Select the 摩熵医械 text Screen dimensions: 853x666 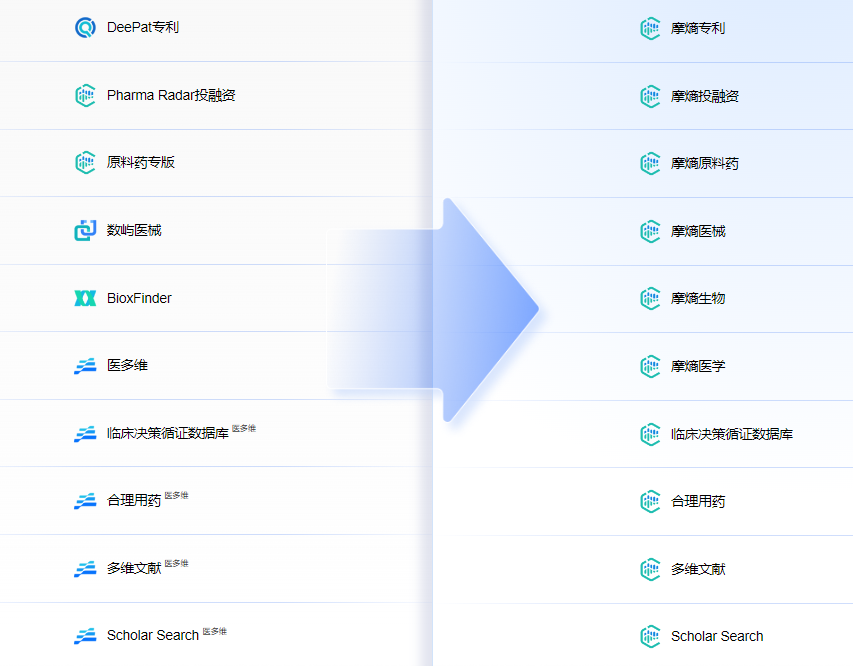(x=698, y=231)
